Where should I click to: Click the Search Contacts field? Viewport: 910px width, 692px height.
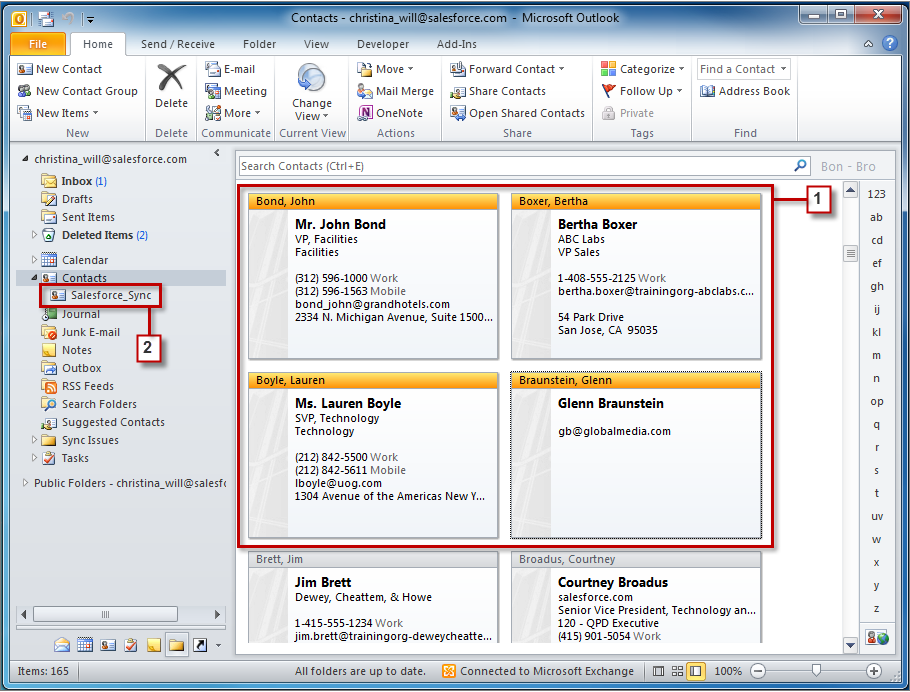click(514, 166)
